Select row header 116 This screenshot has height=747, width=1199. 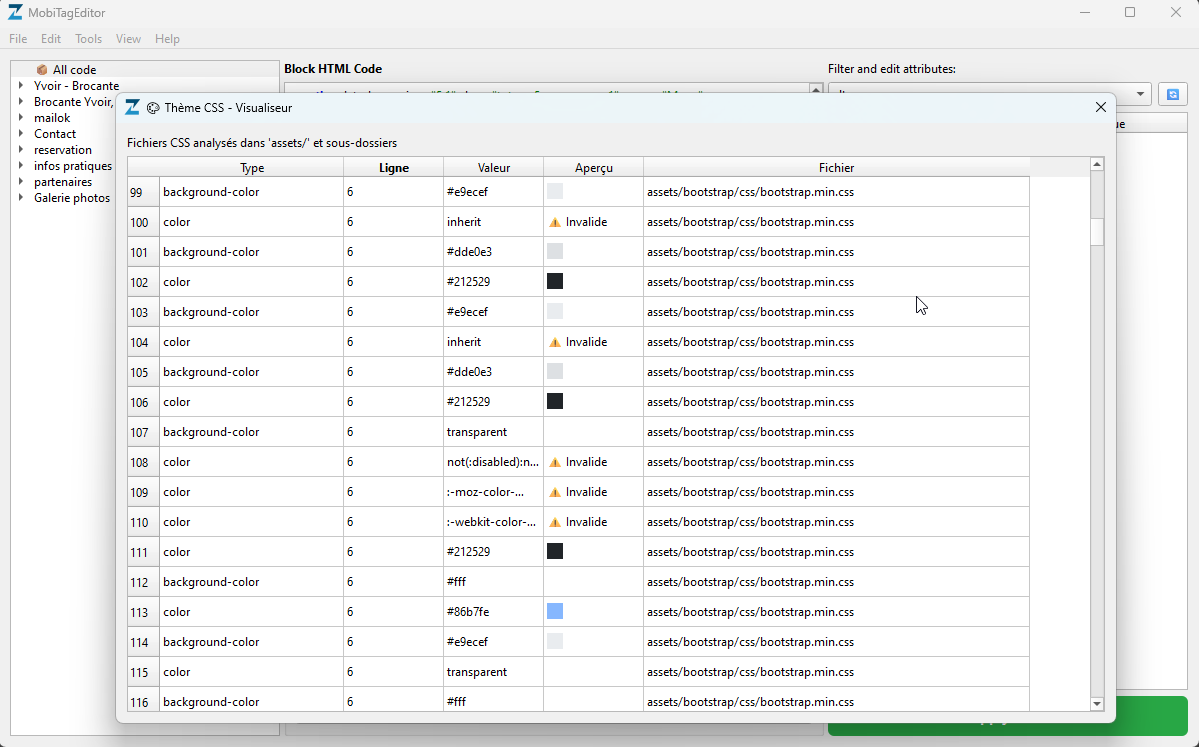(x=143, y=701)
